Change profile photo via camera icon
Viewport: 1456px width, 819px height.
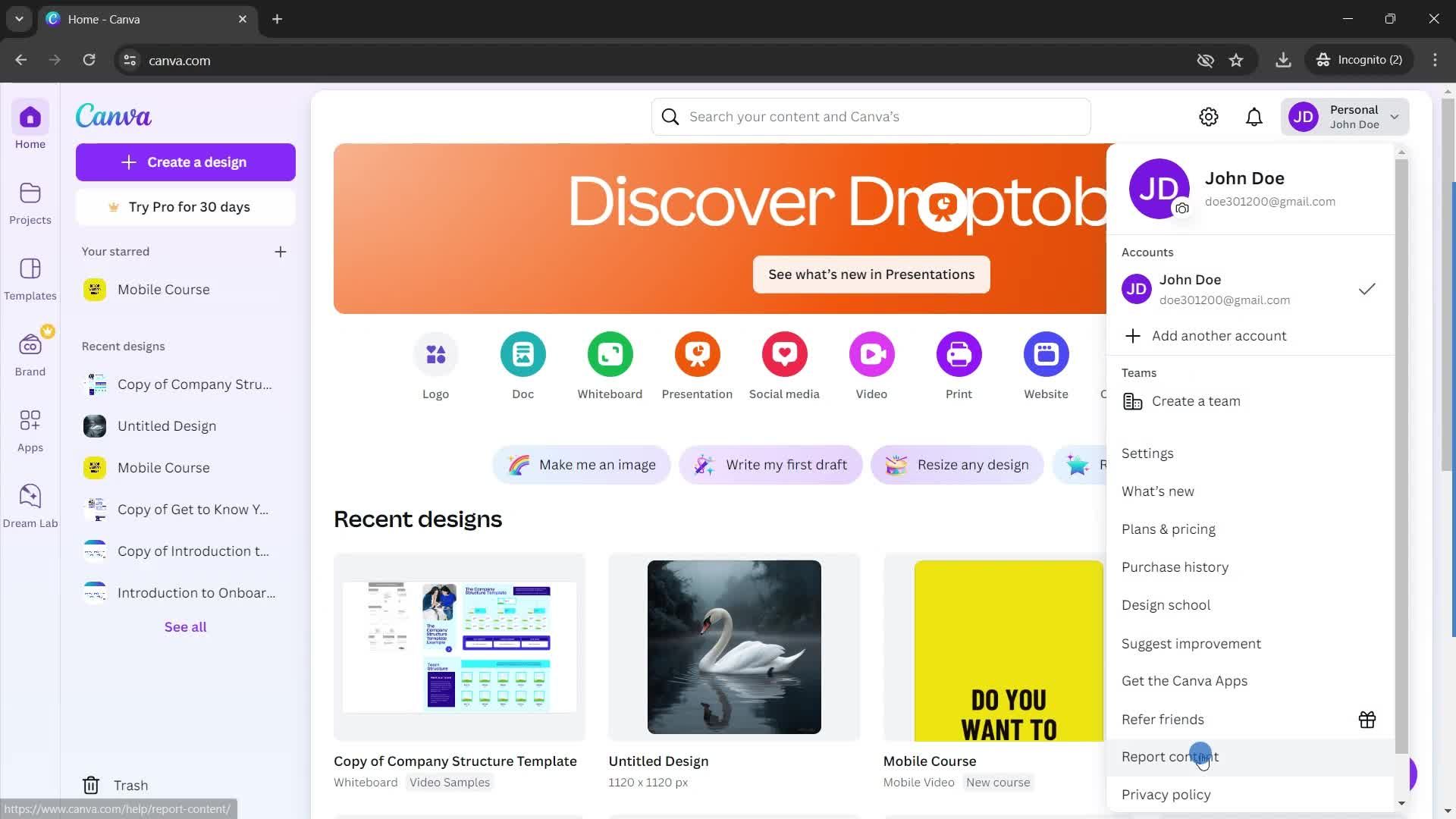click(x=1182, y=209)
